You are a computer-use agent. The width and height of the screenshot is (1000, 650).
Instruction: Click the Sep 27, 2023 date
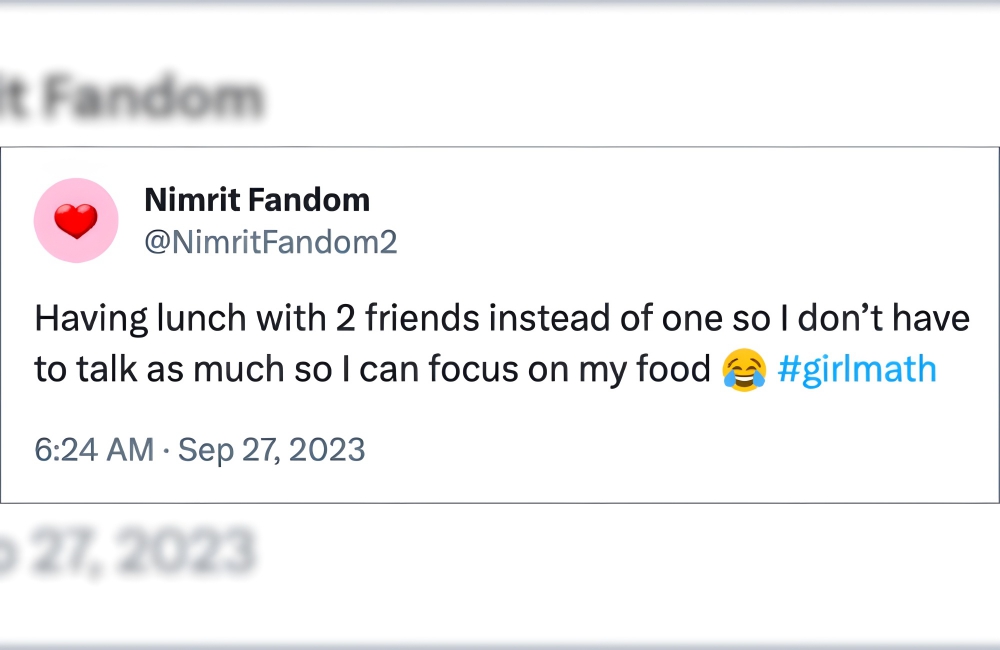click(x=271, y=450)
